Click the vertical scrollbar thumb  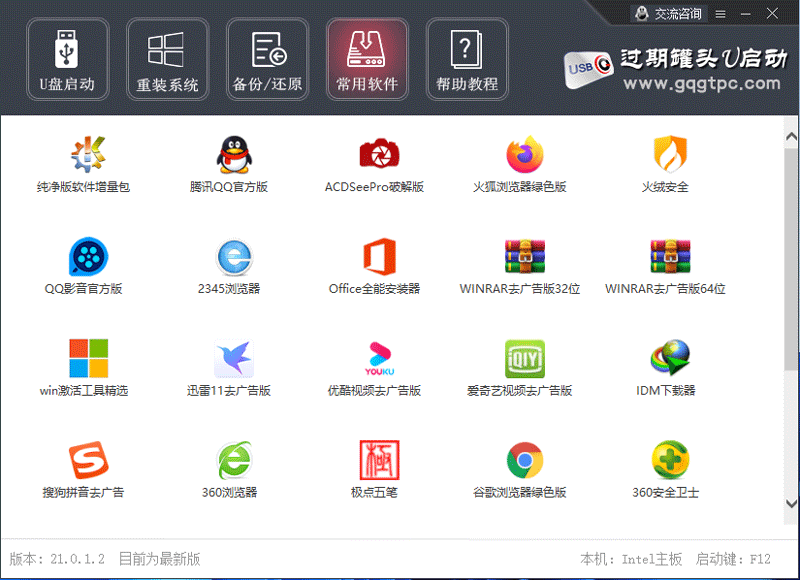click(791, 259)
